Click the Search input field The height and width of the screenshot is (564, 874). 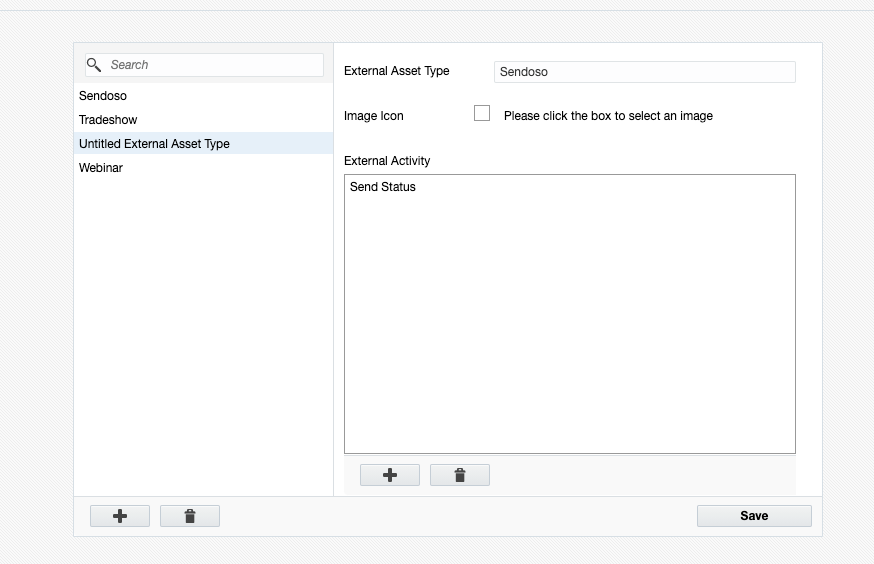214,65
